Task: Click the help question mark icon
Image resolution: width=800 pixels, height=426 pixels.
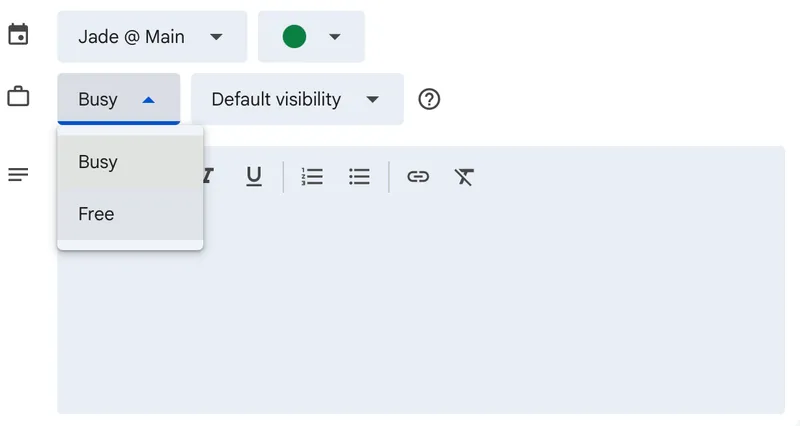Action: 430,99
